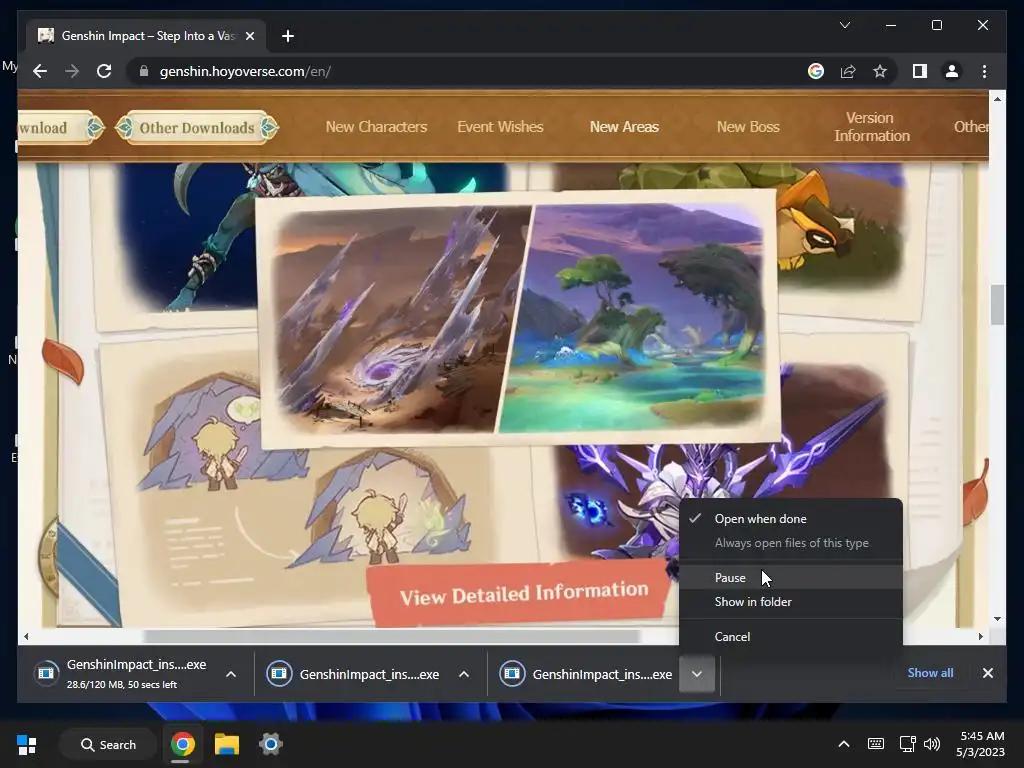Click the touch keyboard tray icon
1024x768 pixels.
tap(876, 744)
